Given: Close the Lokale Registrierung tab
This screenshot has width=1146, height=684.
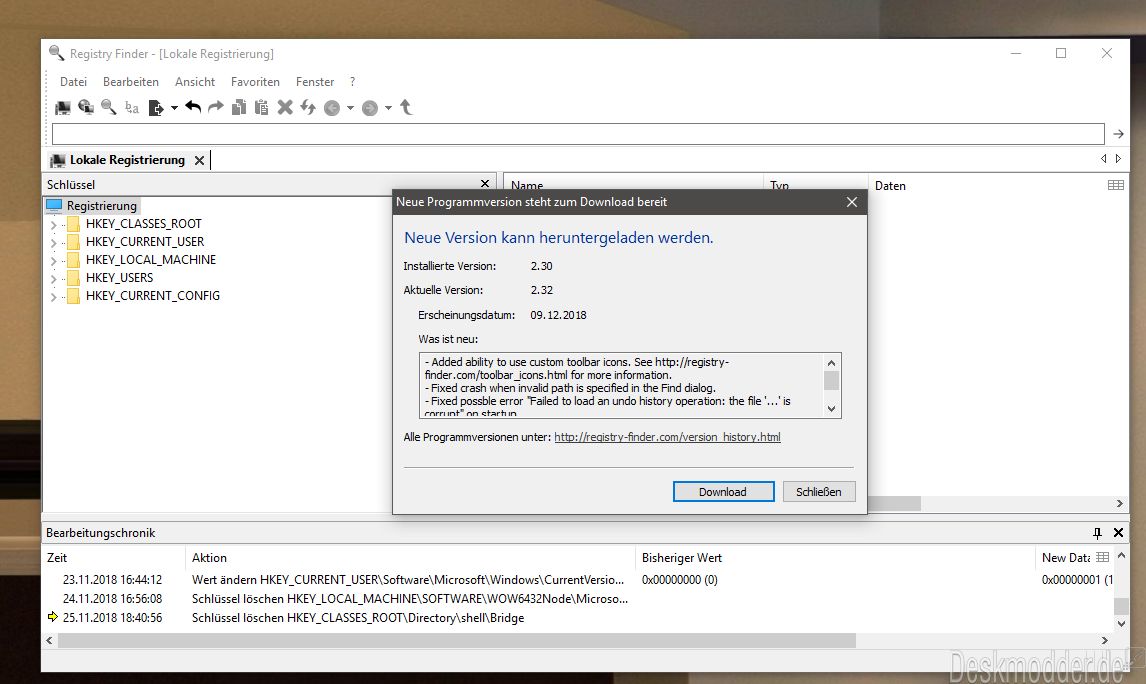Looking at the screenshot, I should click(x=200, y=160).
